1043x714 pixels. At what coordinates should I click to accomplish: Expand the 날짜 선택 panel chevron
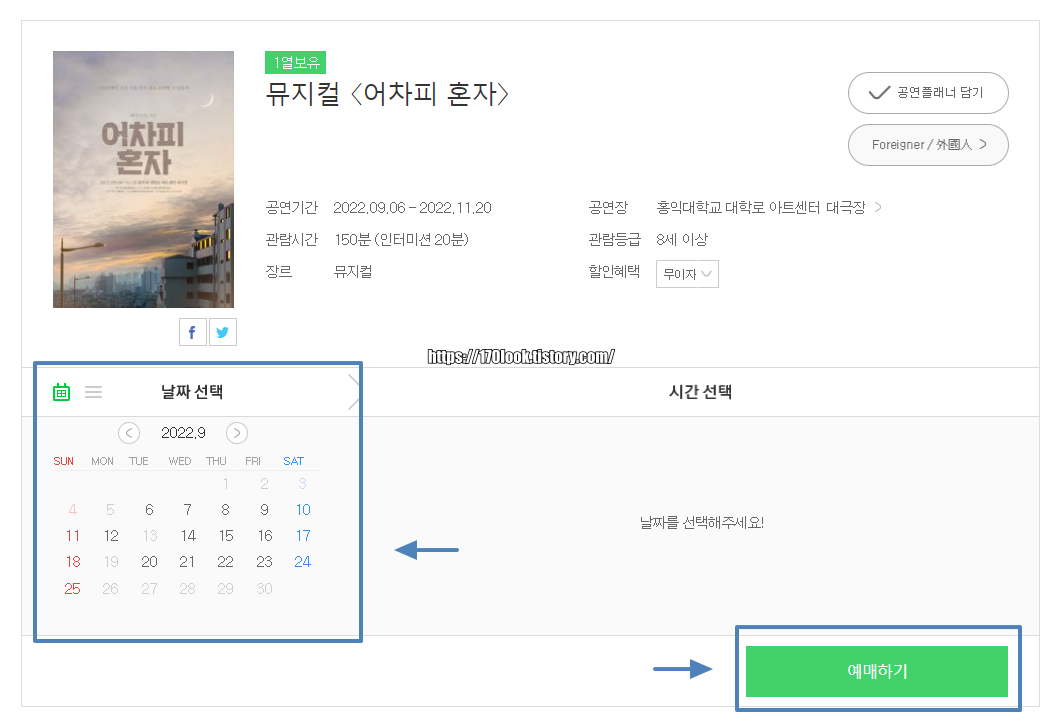[355, 391]
